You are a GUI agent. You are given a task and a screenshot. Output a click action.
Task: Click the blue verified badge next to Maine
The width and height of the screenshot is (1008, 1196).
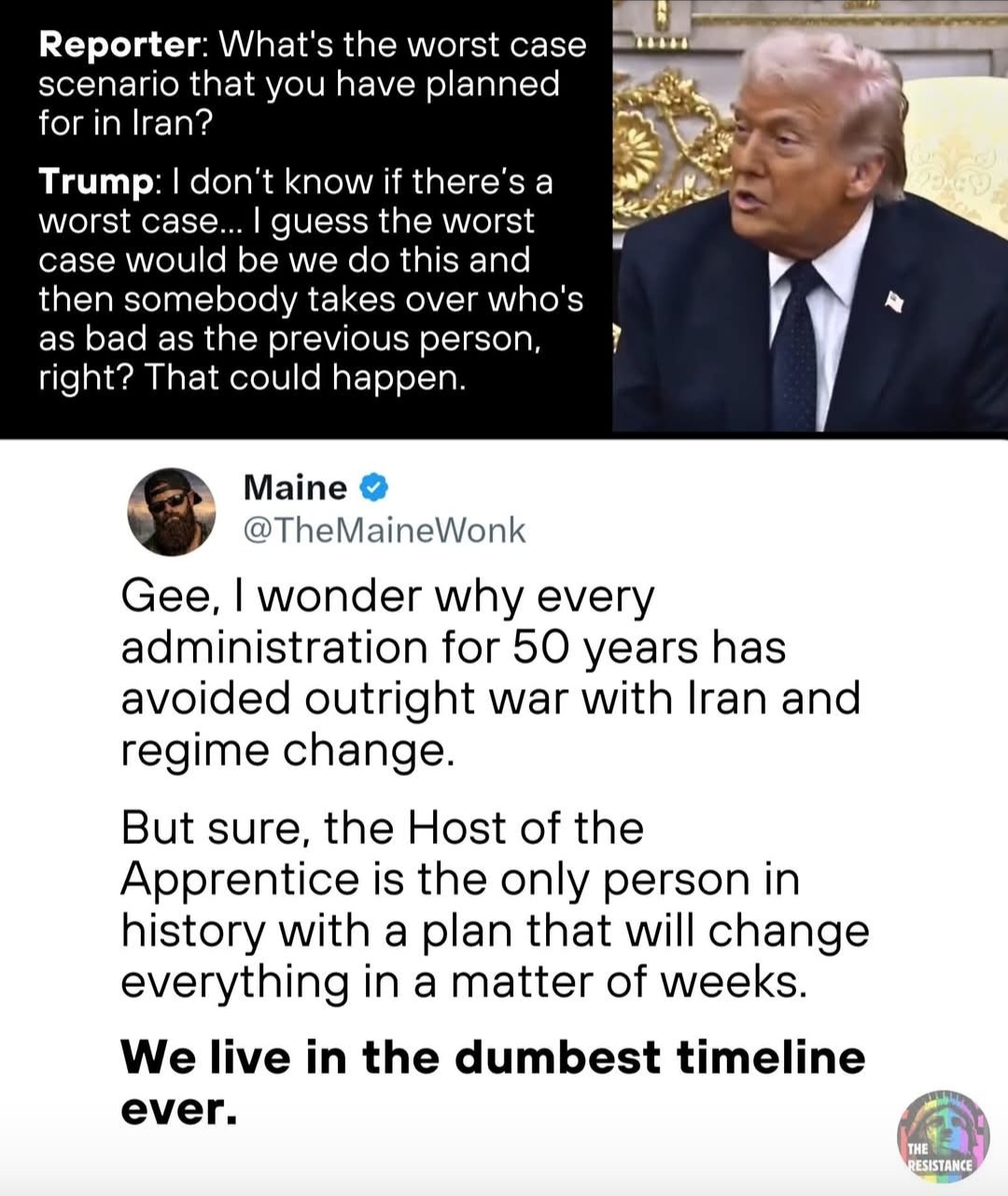(x=373, y=486)
